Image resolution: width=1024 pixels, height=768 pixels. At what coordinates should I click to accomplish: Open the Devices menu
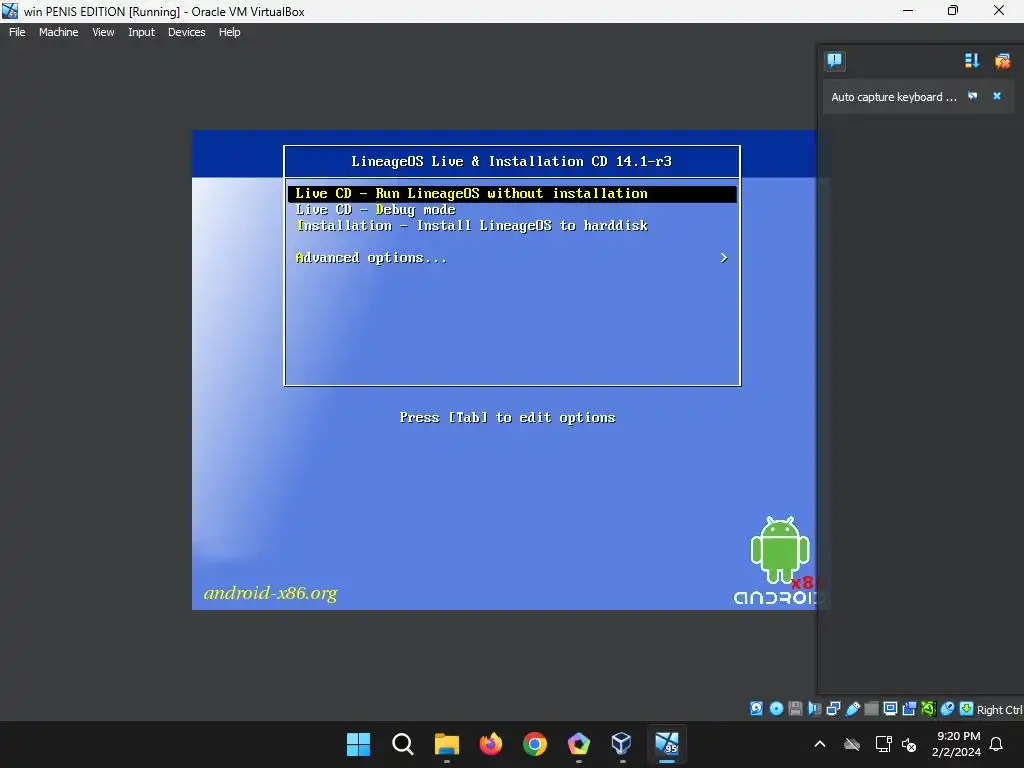click(187, 32)
